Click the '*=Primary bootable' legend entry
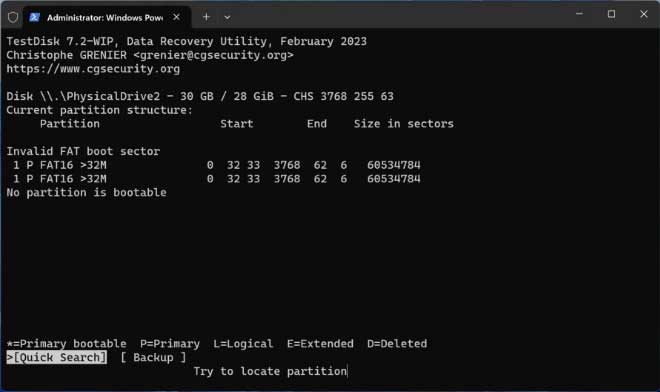Viewport: 660px width, 392px height. (x=67, y=344)
